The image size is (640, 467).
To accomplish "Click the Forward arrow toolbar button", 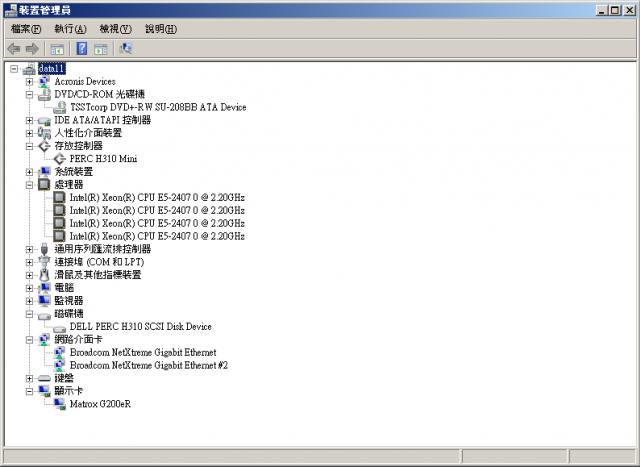I will coord(32,49).
